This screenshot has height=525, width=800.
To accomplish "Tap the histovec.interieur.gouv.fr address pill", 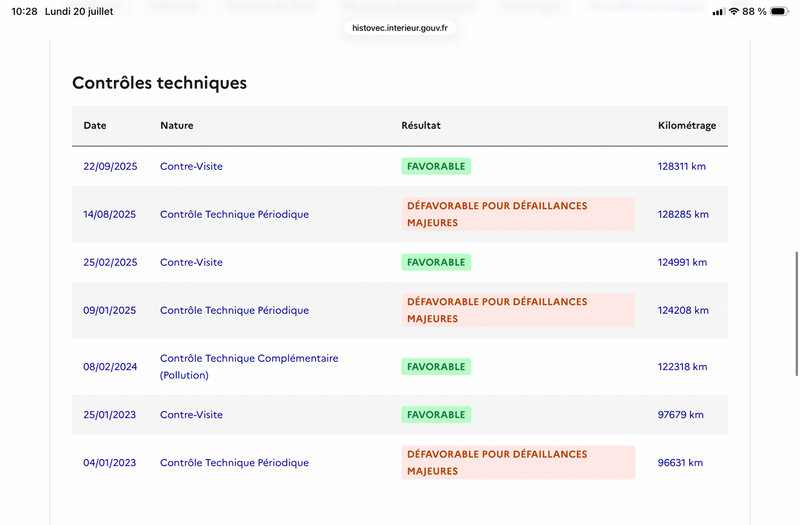I will click(399, 28).
